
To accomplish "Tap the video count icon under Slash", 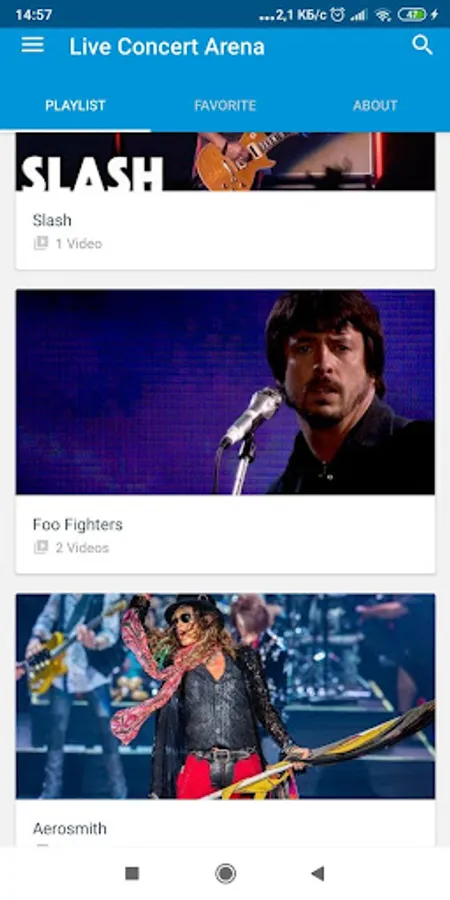I will 41,243.
